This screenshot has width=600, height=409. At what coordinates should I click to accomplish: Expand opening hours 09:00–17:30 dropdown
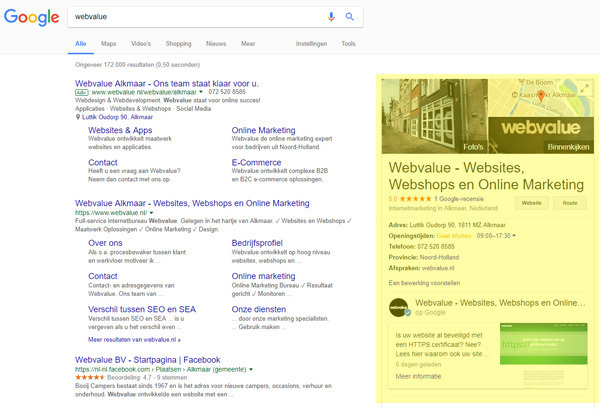coord(514,236)
